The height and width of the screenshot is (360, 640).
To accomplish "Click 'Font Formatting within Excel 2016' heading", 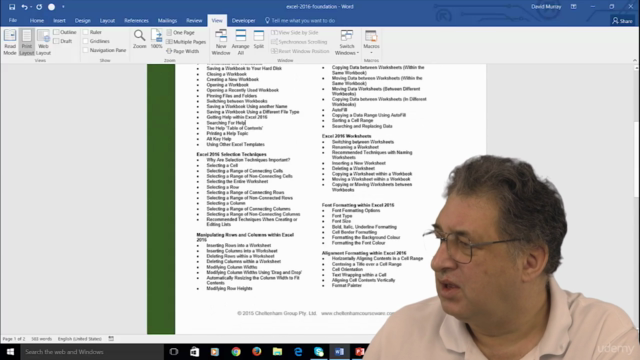I will pyautogui.click(x=358, y=205).
